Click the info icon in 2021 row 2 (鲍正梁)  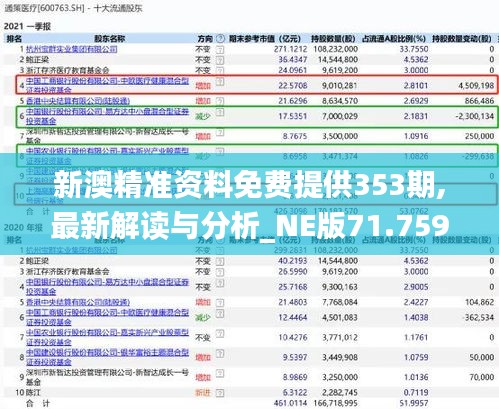pos(220,60)
